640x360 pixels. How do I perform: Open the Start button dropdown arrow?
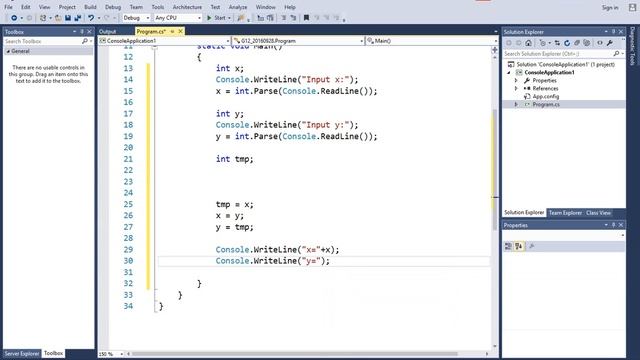point(229,18)
